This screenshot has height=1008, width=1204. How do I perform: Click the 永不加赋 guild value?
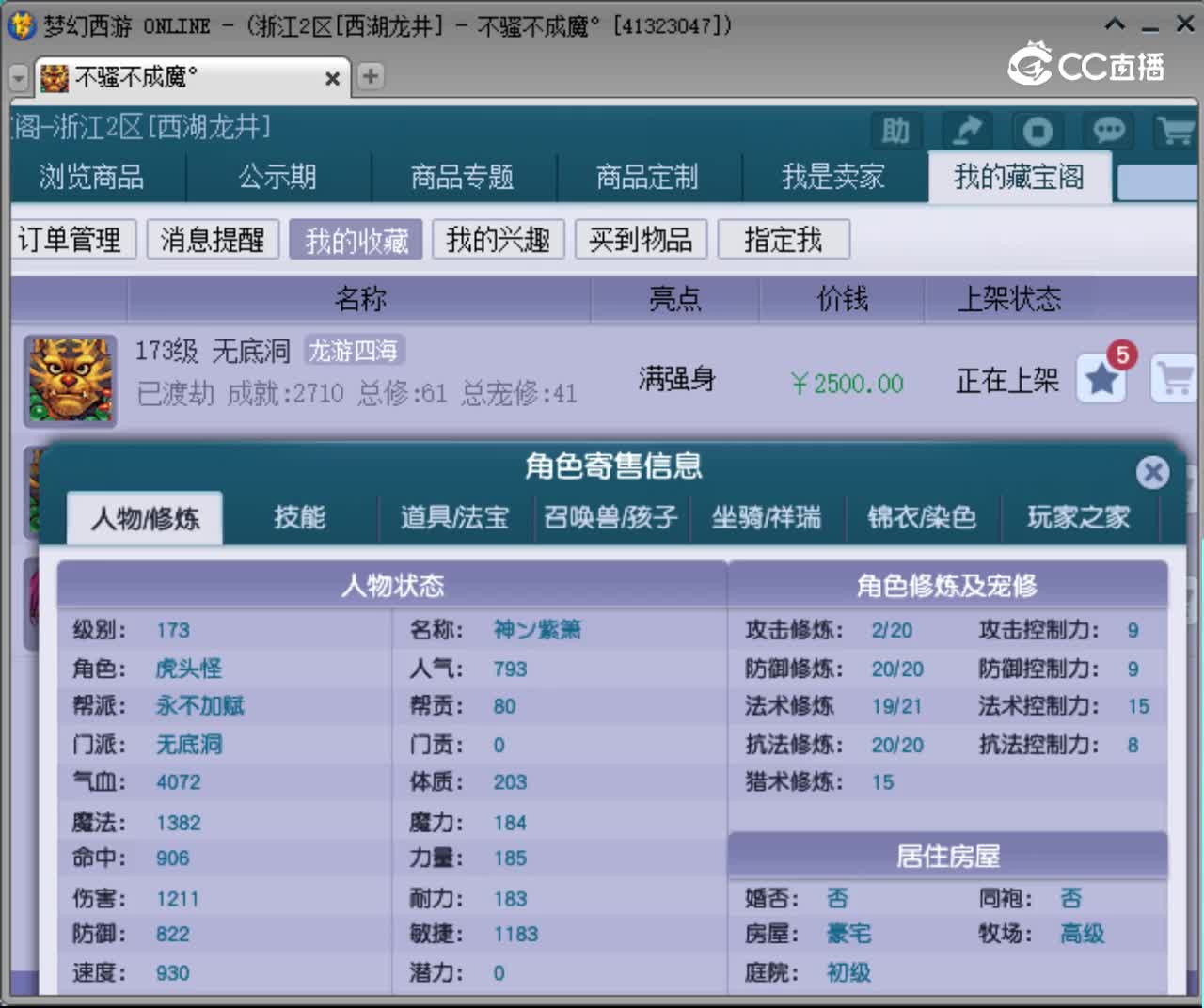click(200, 706)
